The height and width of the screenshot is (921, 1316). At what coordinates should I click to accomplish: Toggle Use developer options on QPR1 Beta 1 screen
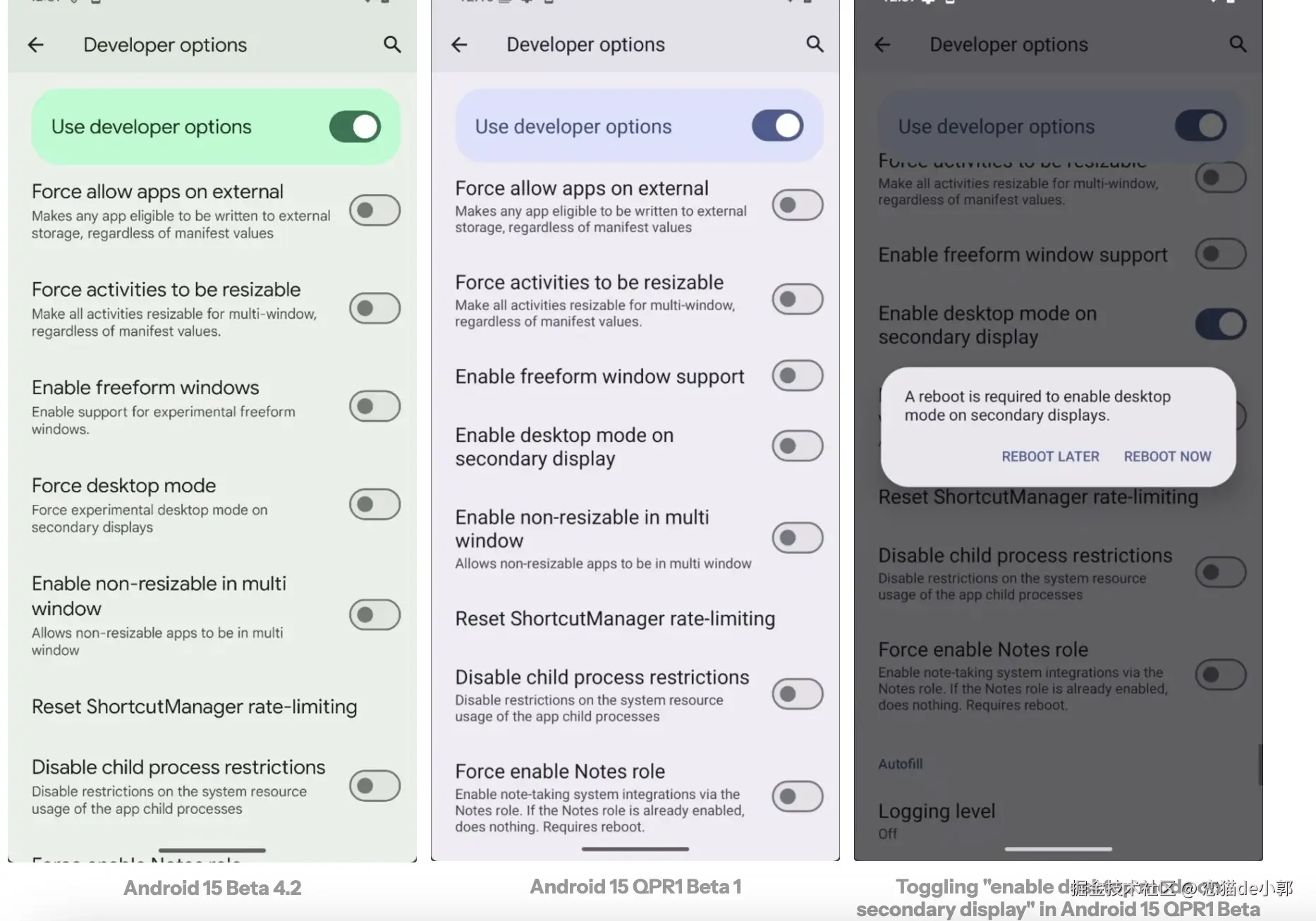coord(778,126)
